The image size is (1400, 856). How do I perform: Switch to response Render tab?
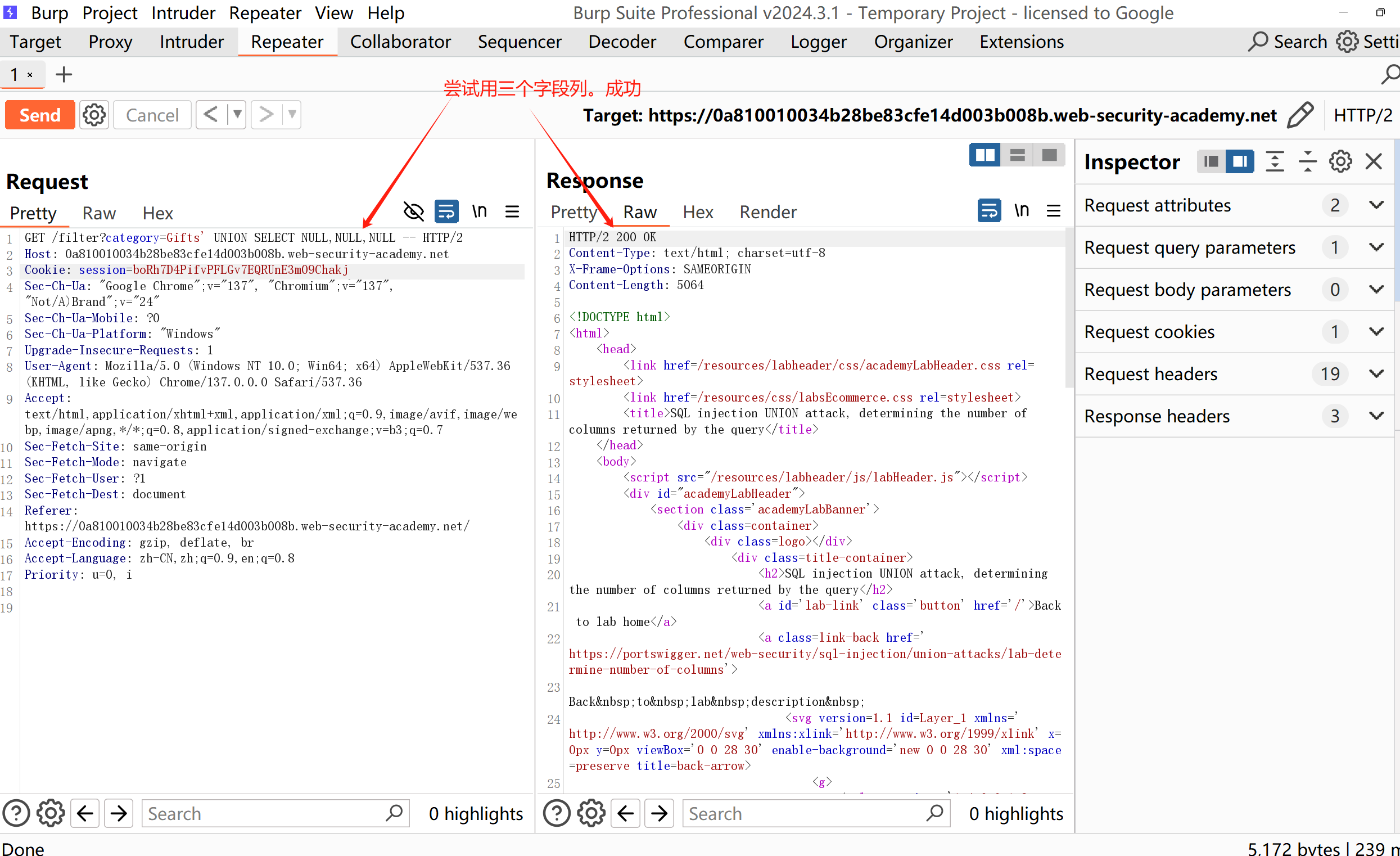[767, 212]
